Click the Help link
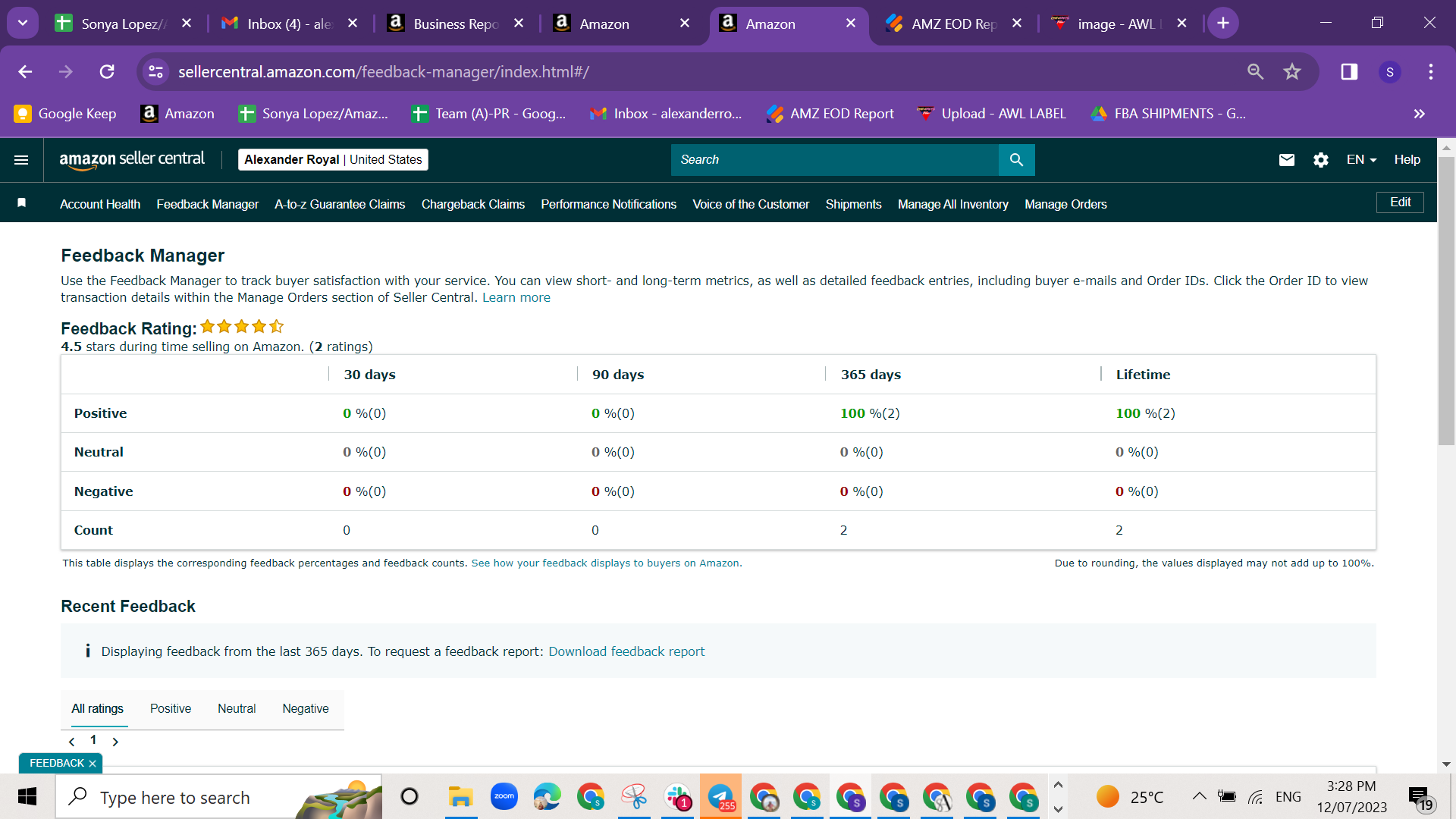 pyautogui.click(x=1407, y=160)
